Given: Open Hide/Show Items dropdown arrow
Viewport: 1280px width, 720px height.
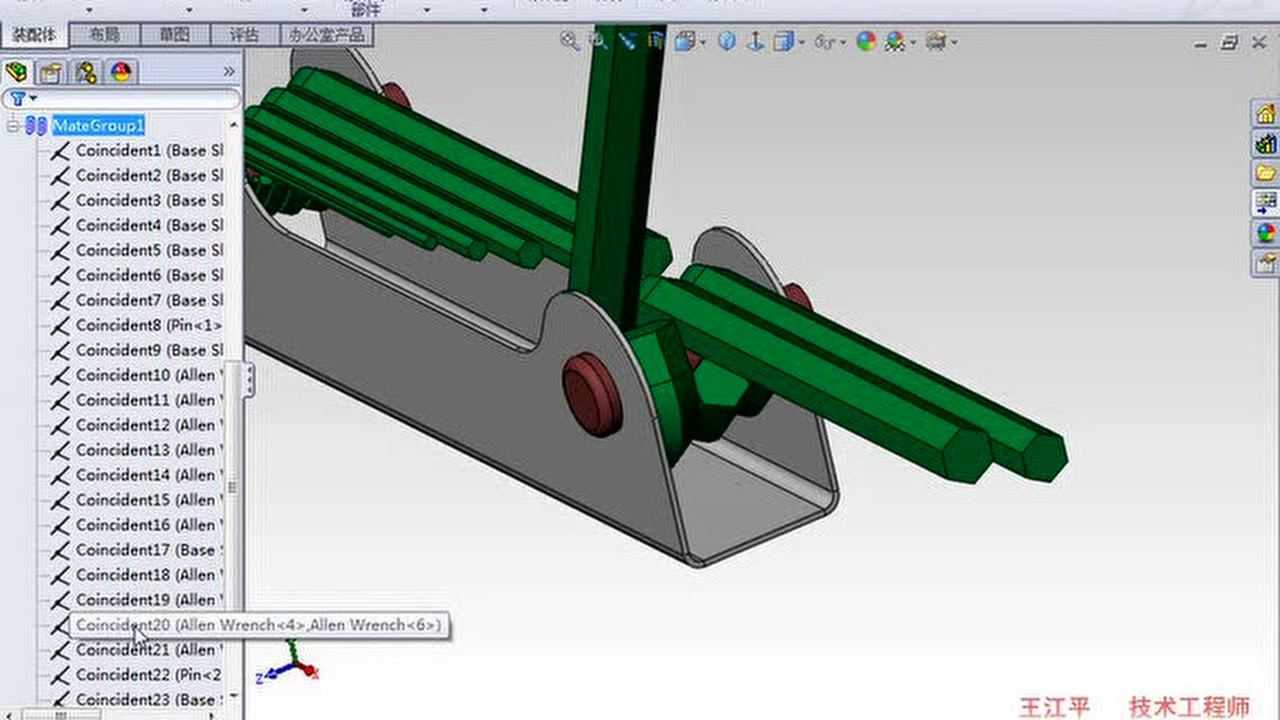Looking at the screenshot, I should 844,42.
